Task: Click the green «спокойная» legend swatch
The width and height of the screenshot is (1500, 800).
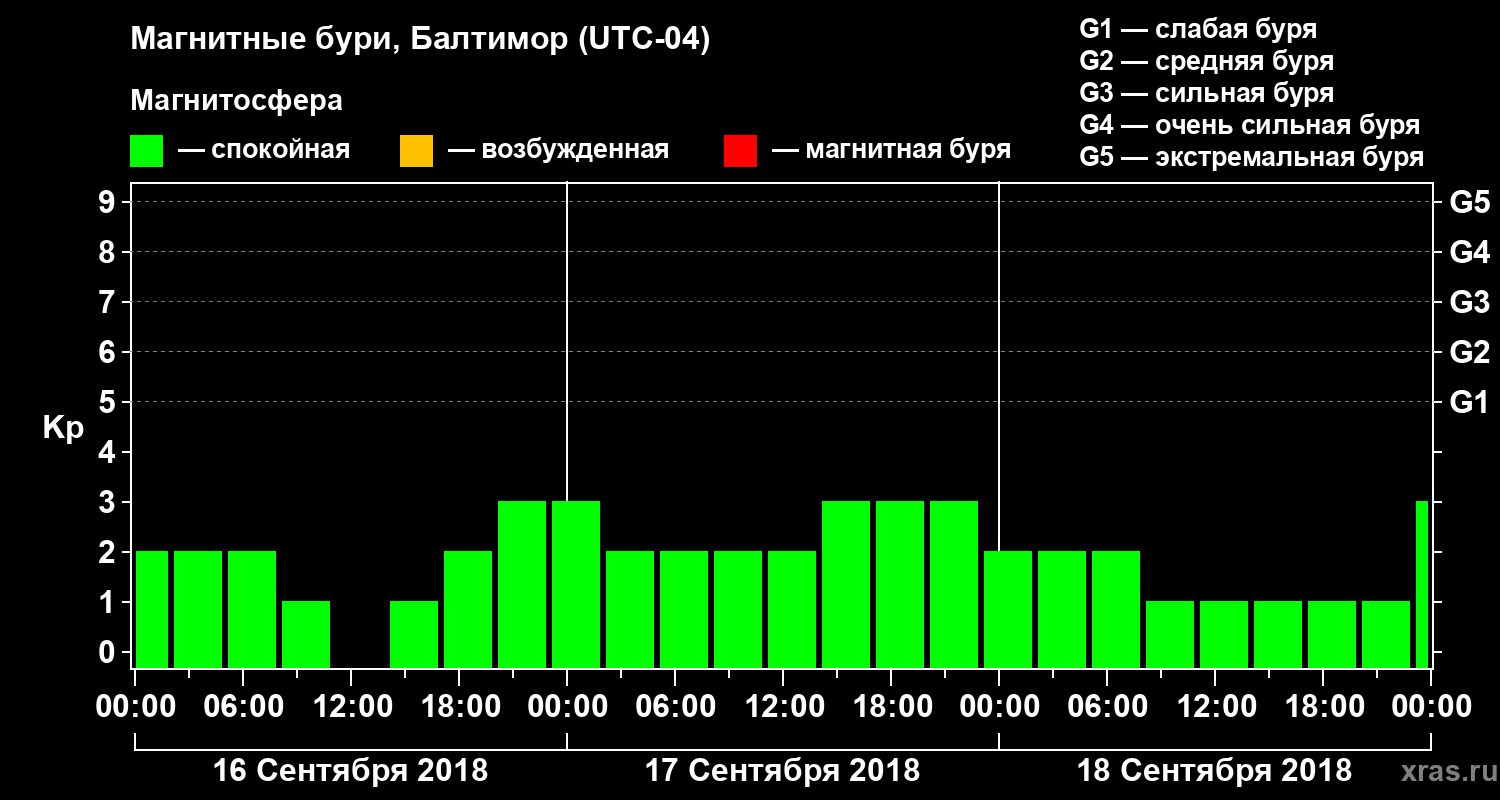Action: (146, 151)
